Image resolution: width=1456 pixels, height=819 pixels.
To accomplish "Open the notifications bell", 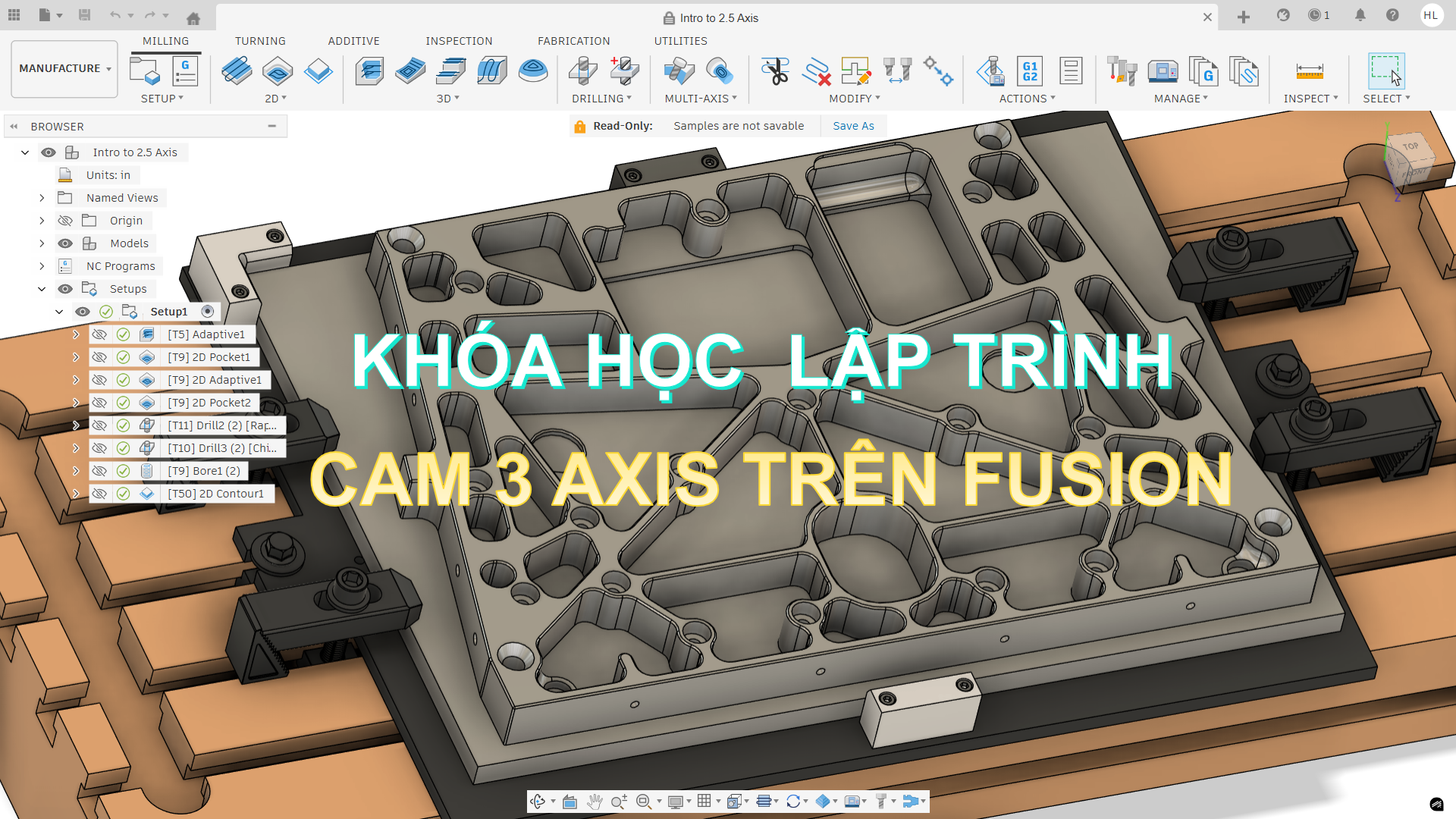I will pyautogui.click(x=1360, y=15).
